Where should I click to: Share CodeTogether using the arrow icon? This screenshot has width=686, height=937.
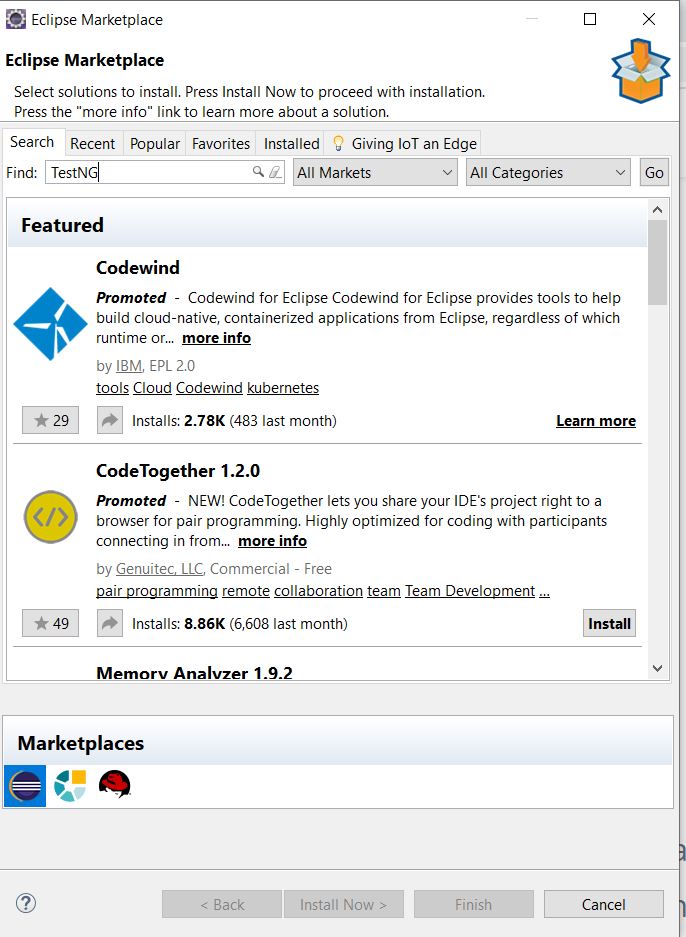pyautogui.click(x=110, y=623)
